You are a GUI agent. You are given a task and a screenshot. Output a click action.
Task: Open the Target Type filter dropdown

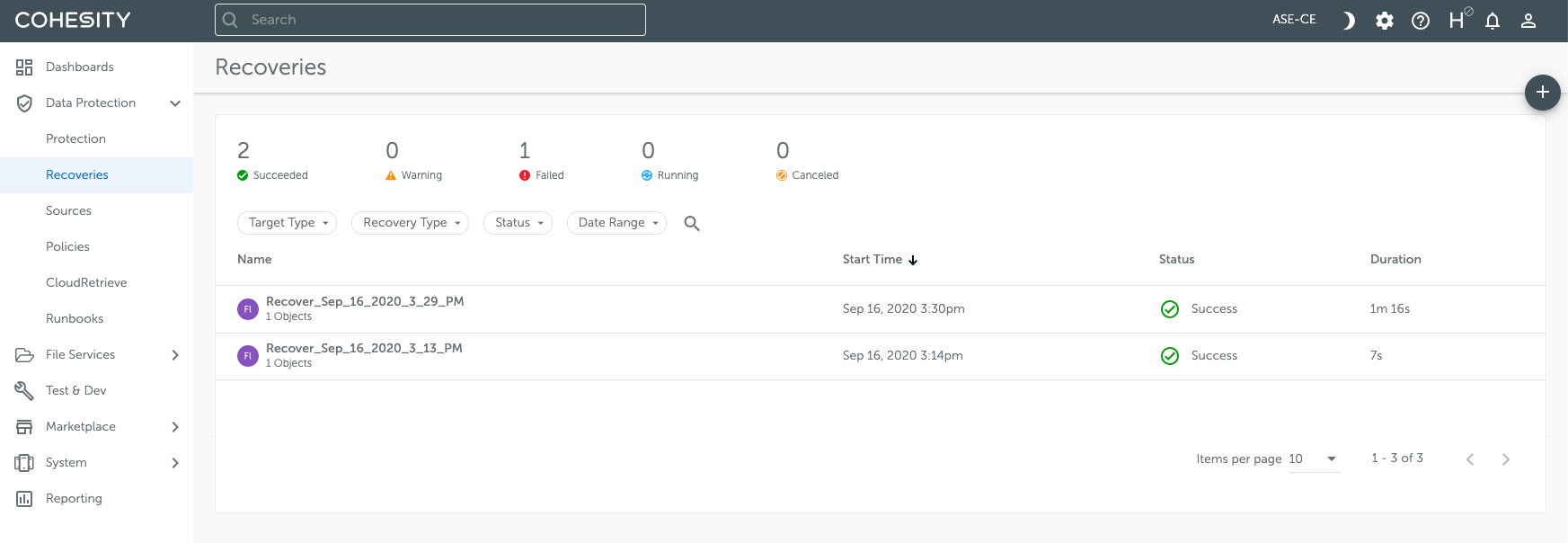point(287,223)
